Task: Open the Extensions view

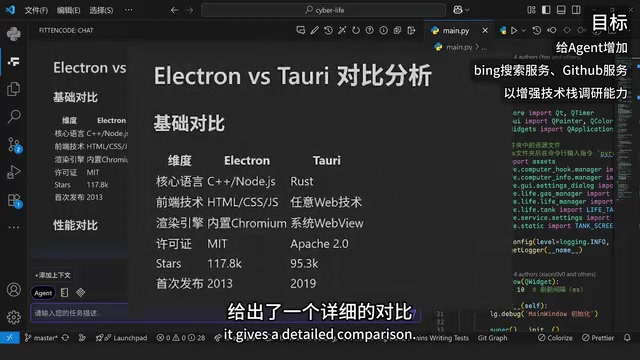Action: 14,200
